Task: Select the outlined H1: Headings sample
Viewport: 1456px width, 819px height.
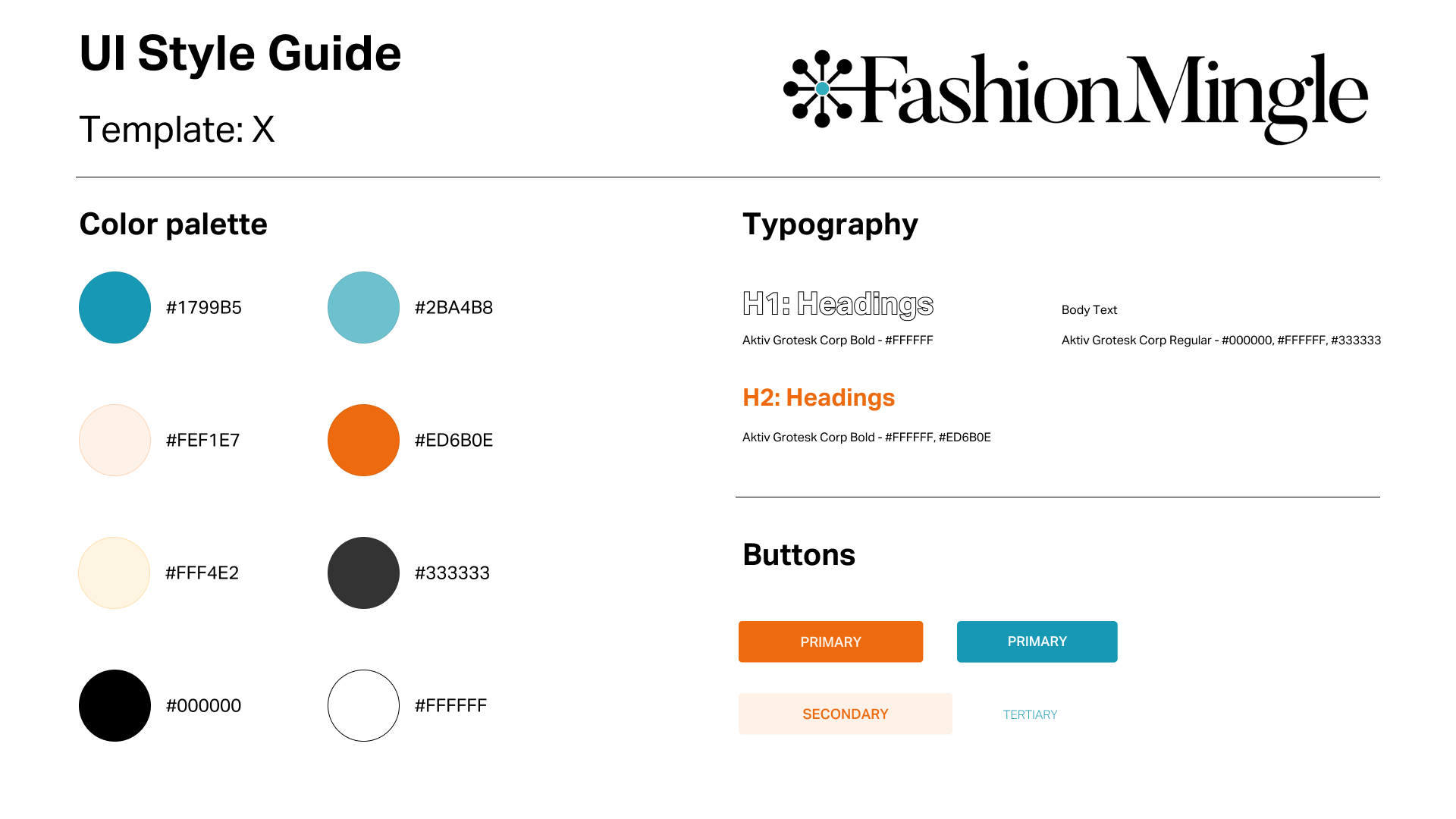Action: tap(838, 305)
